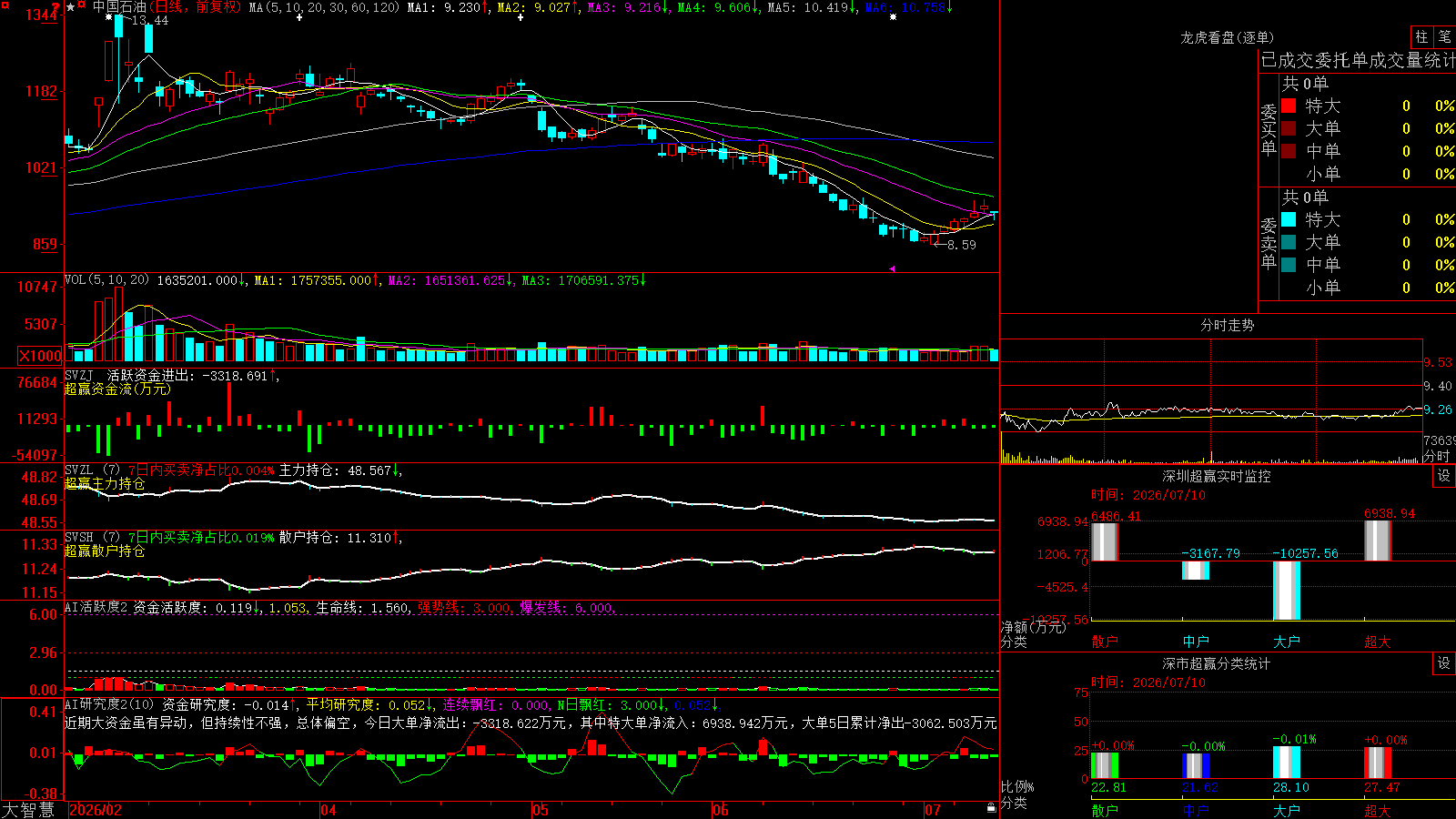Click the gray star favorite icon
The width and height of the screenshot is (1456, 819).
(x=70, y=7)
